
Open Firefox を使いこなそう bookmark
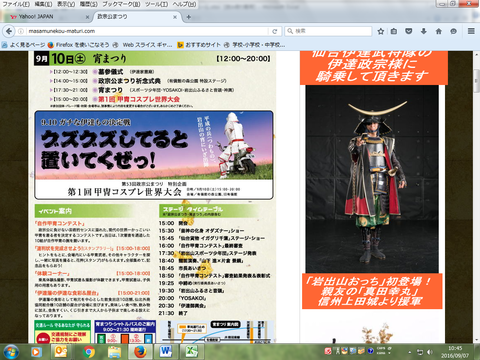79,45
